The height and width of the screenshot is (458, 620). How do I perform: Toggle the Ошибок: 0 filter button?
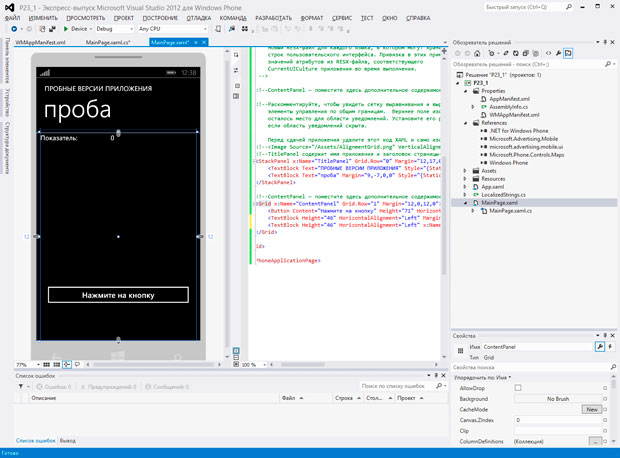(54, 387)
